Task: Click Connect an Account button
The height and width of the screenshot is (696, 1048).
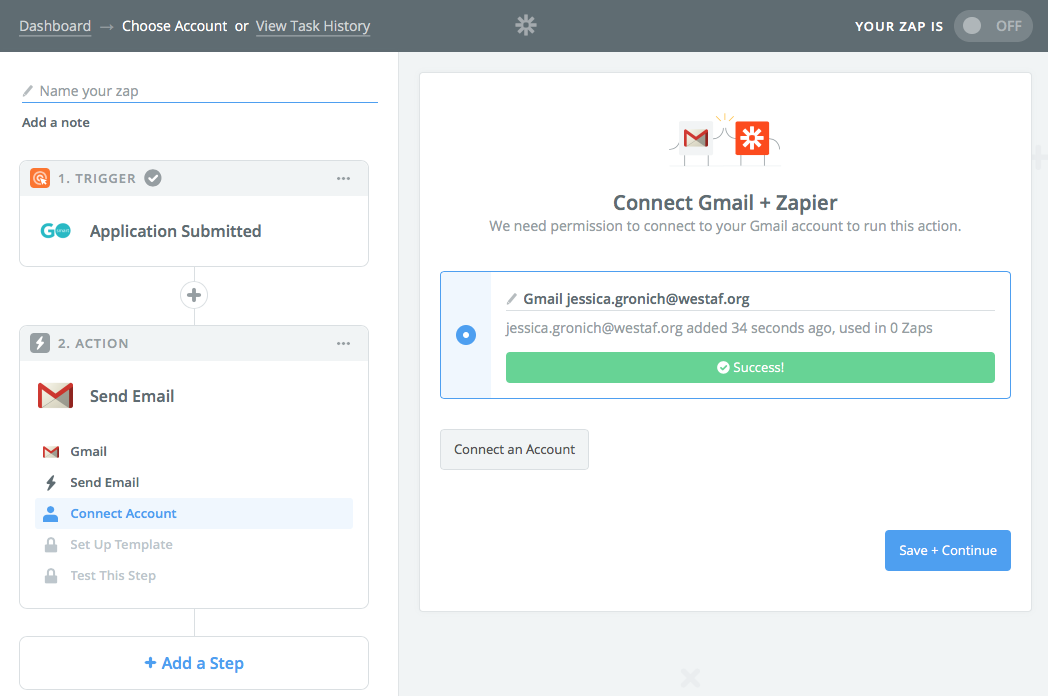Action: [514, 449]
